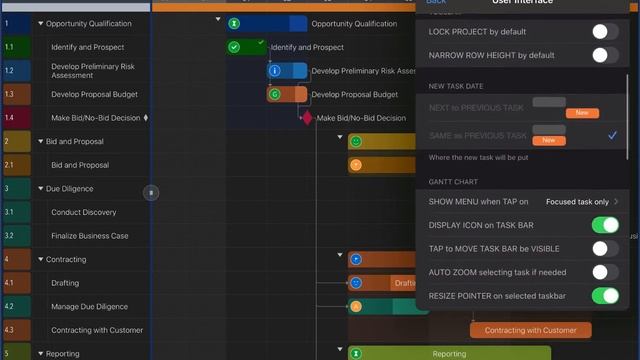The image size is (640, 360).
Task: Toggle NARROW ROW HEIGHT by default switch
Action: (605, 55)
